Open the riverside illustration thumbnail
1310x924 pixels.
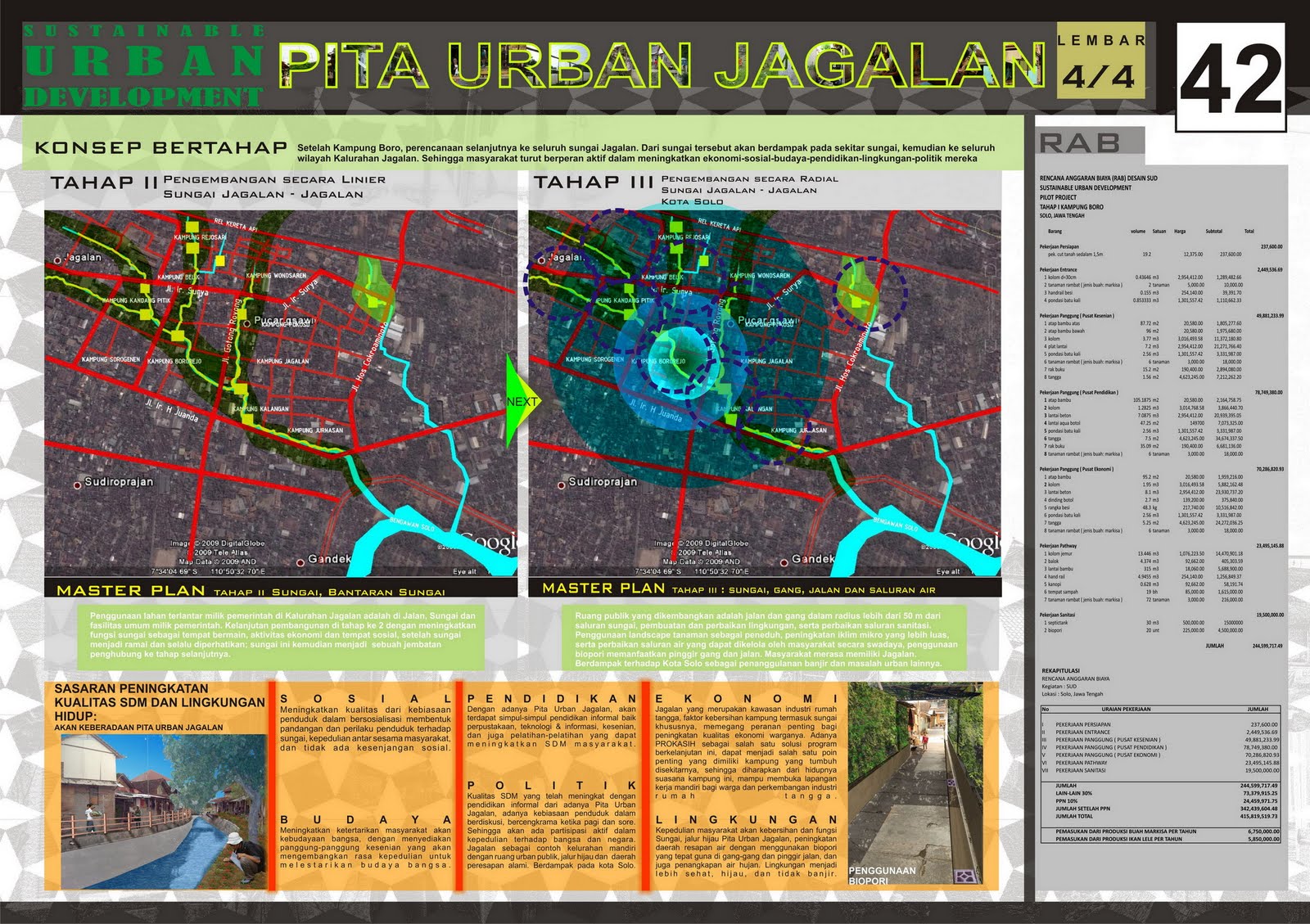(165, 810)
